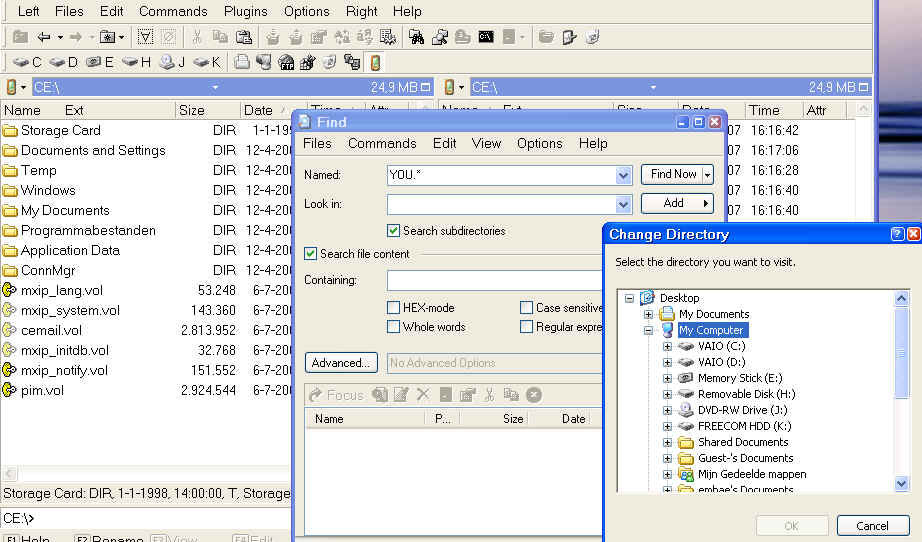Click the Change Directory tree scrollbar down arrow
The image size is (922, 542).
coord(901,483)
